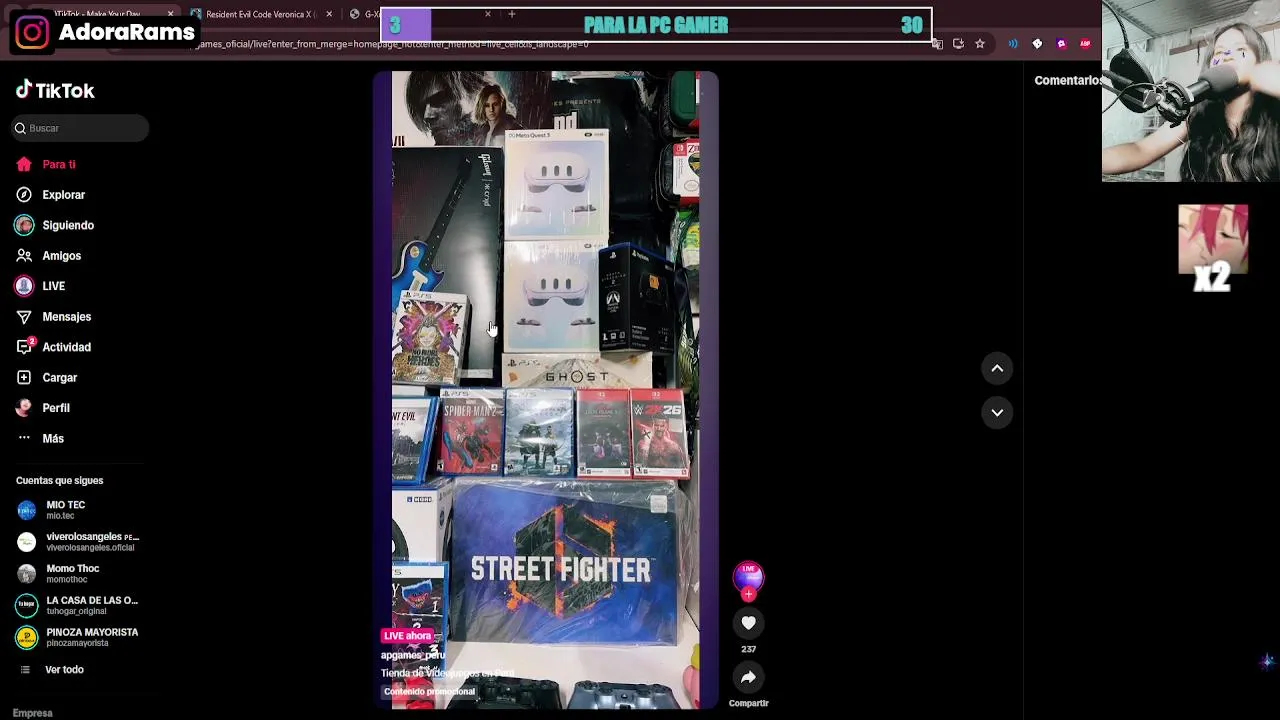Go to previous video with up arrow

[x=997, y=368]
